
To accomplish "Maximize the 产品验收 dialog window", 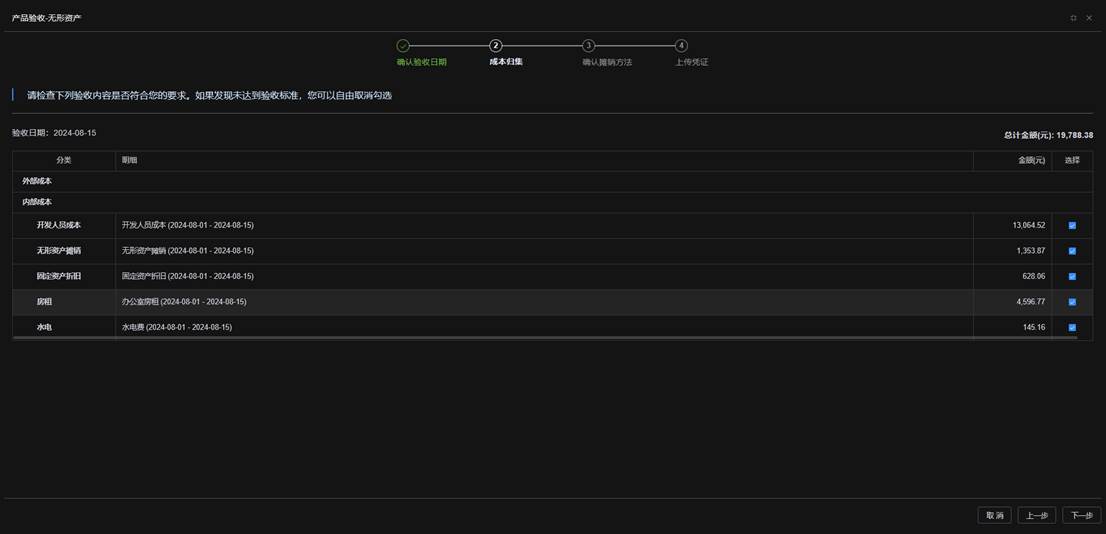I will pos(1073,18).
